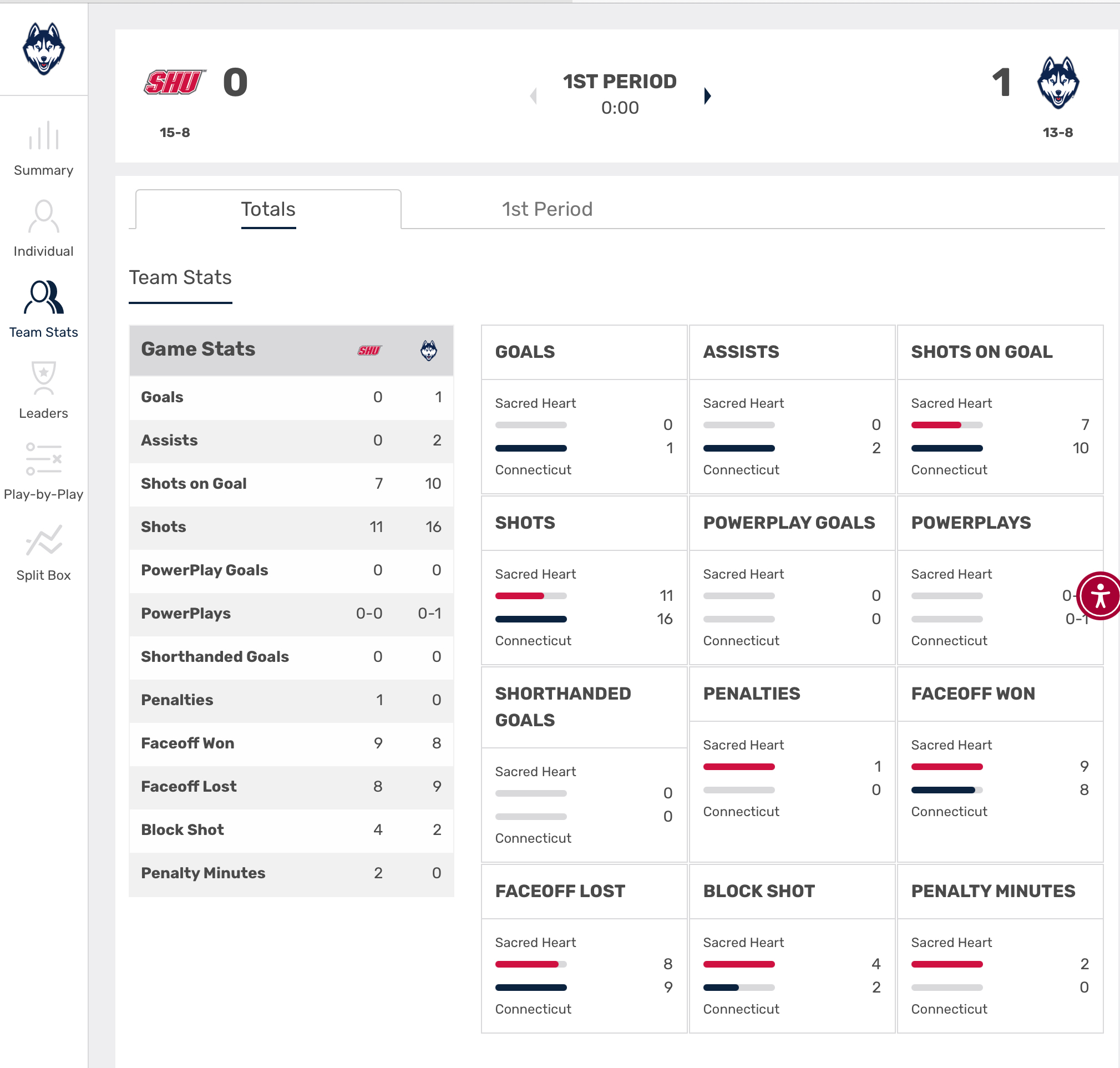The height and width of the screenshot is (1068, 1120).
Task: Click Connecticut Shots progress bar
Action: point(531,619)
